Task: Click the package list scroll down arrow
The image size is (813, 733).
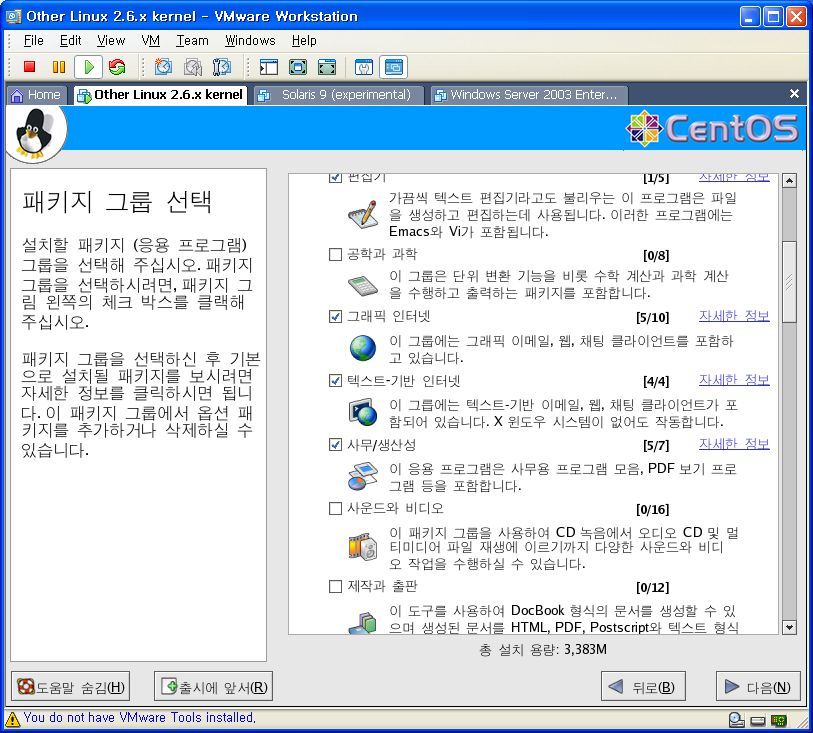Action: pyautogui.click(x=789, y=626)
